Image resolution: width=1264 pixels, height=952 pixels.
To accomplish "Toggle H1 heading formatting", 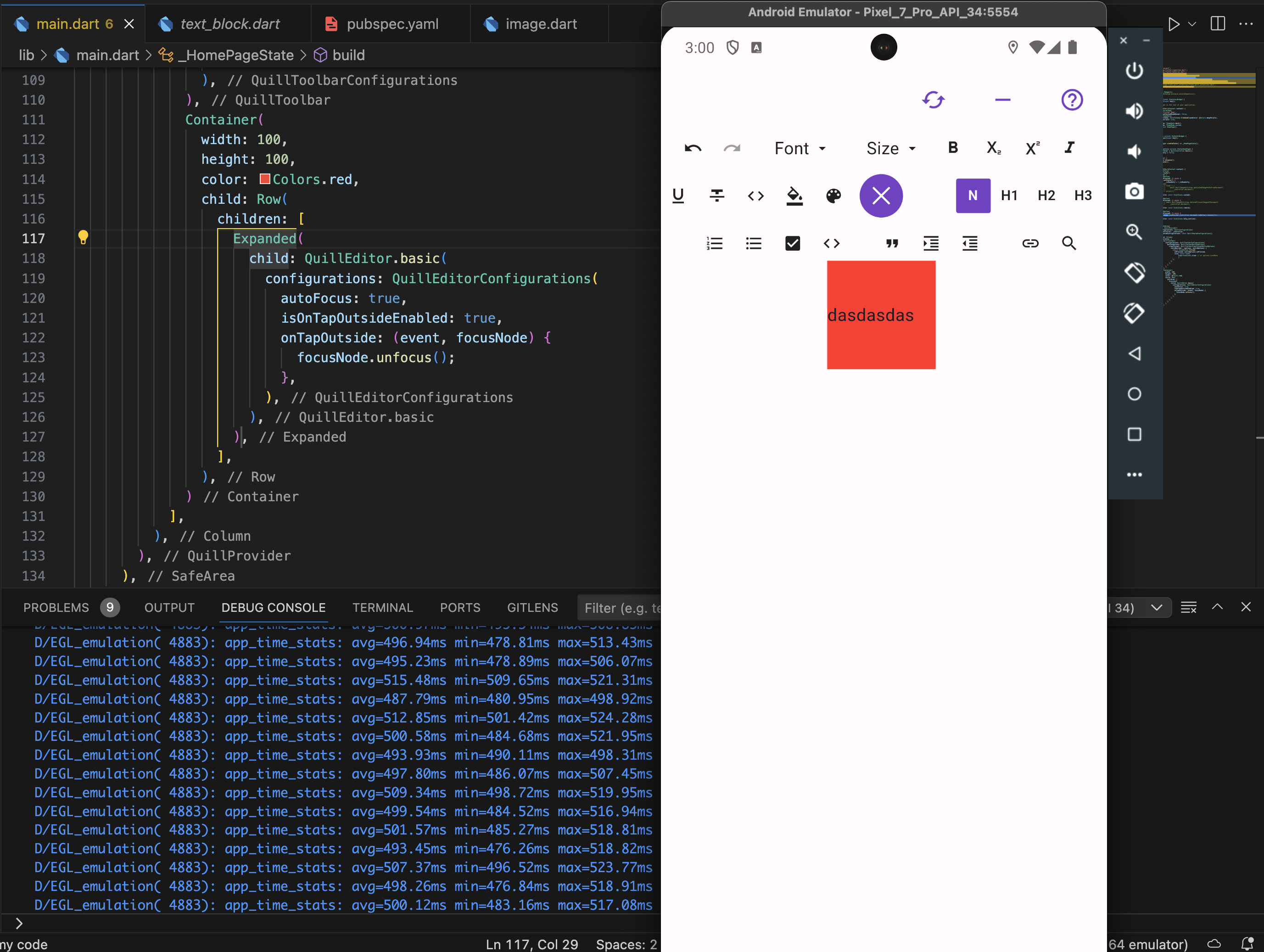I will tap(1009, 196).
